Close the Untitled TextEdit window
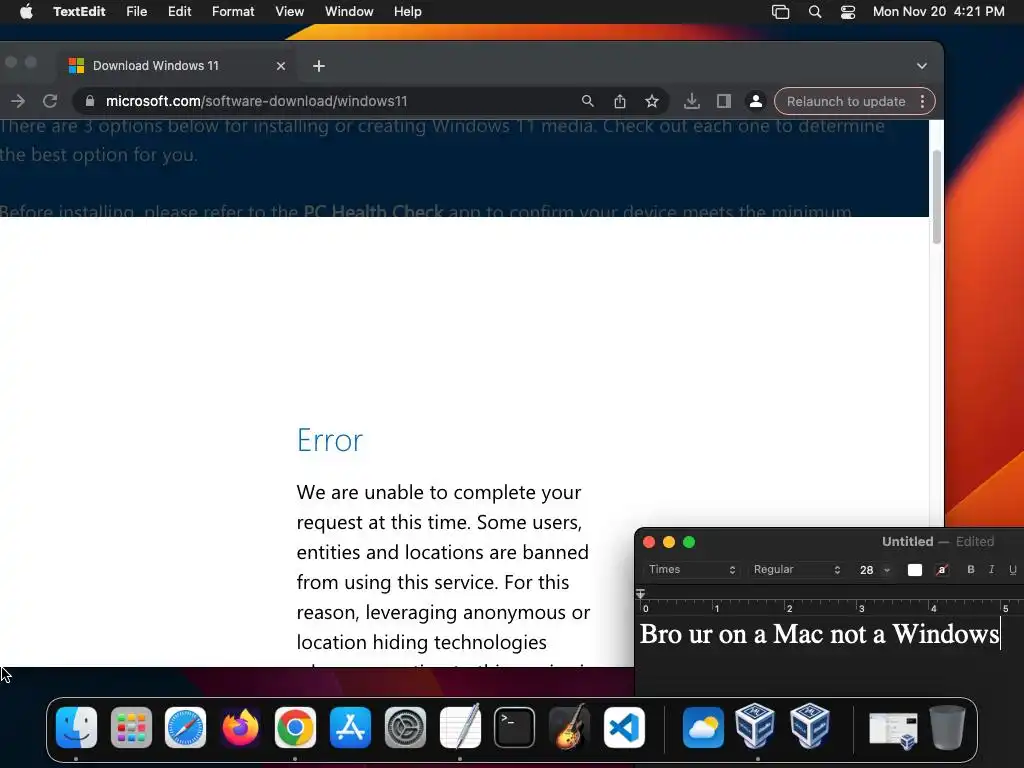The image size is (1024, 768). tap(649, 542)
